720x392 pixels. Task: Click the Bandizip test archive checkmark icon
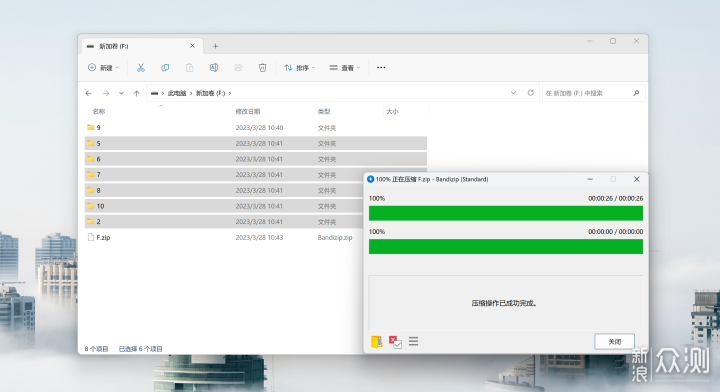click(395, 342)
